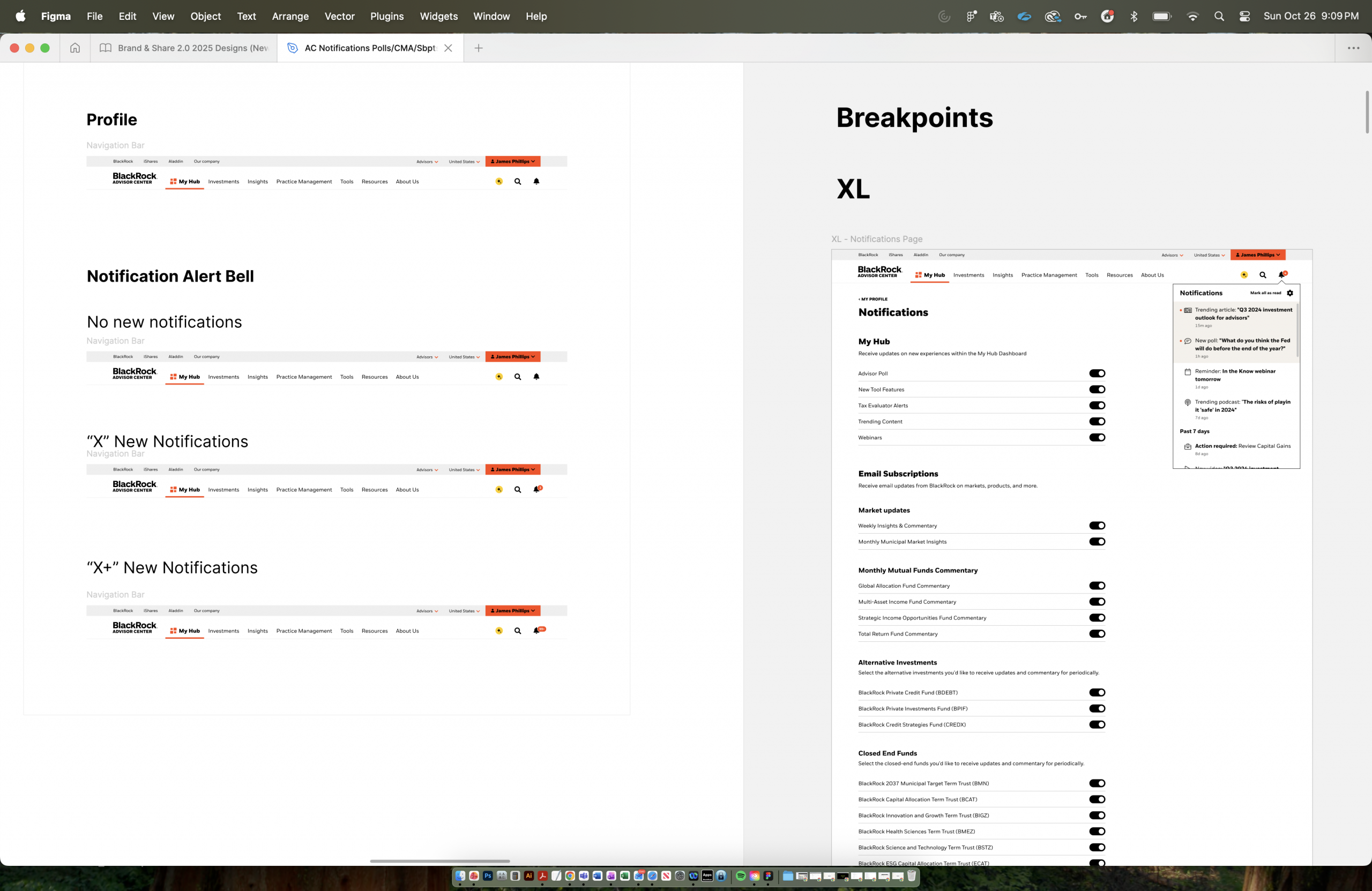
Task: Open the three-dot menu at window top right
Action: pyautogui.click(x=1354, y=48)
